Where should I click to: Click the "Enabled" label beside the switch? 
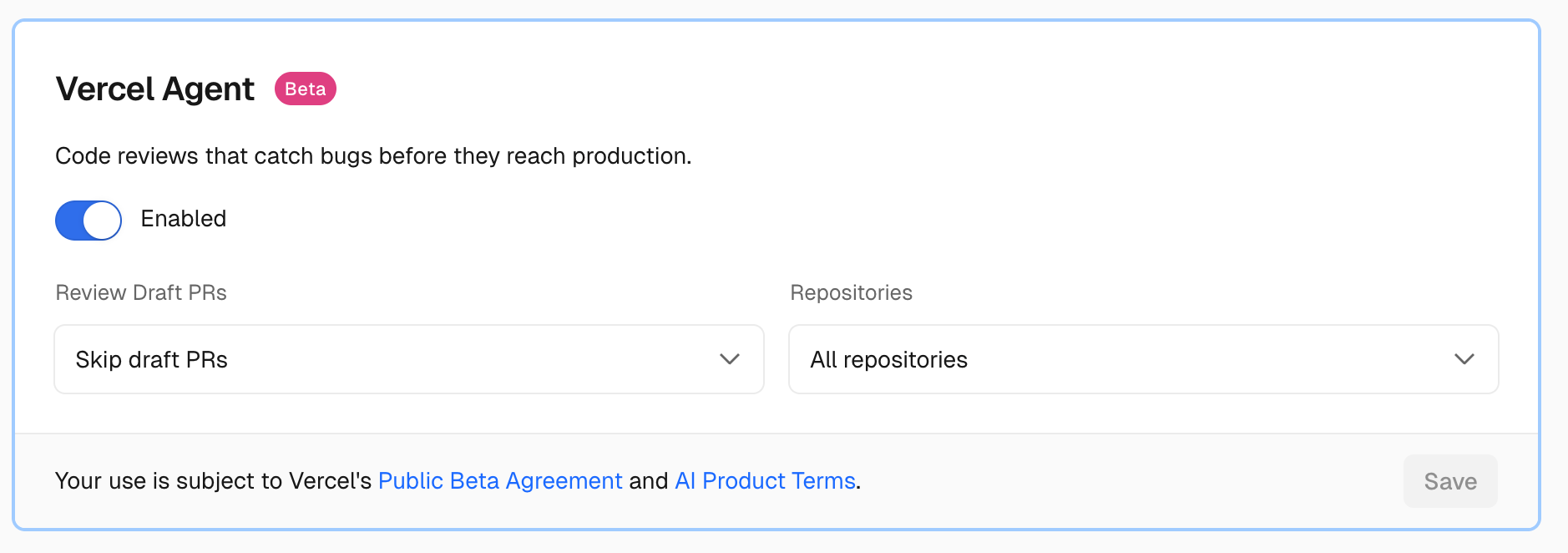click(x=184, y=219)
